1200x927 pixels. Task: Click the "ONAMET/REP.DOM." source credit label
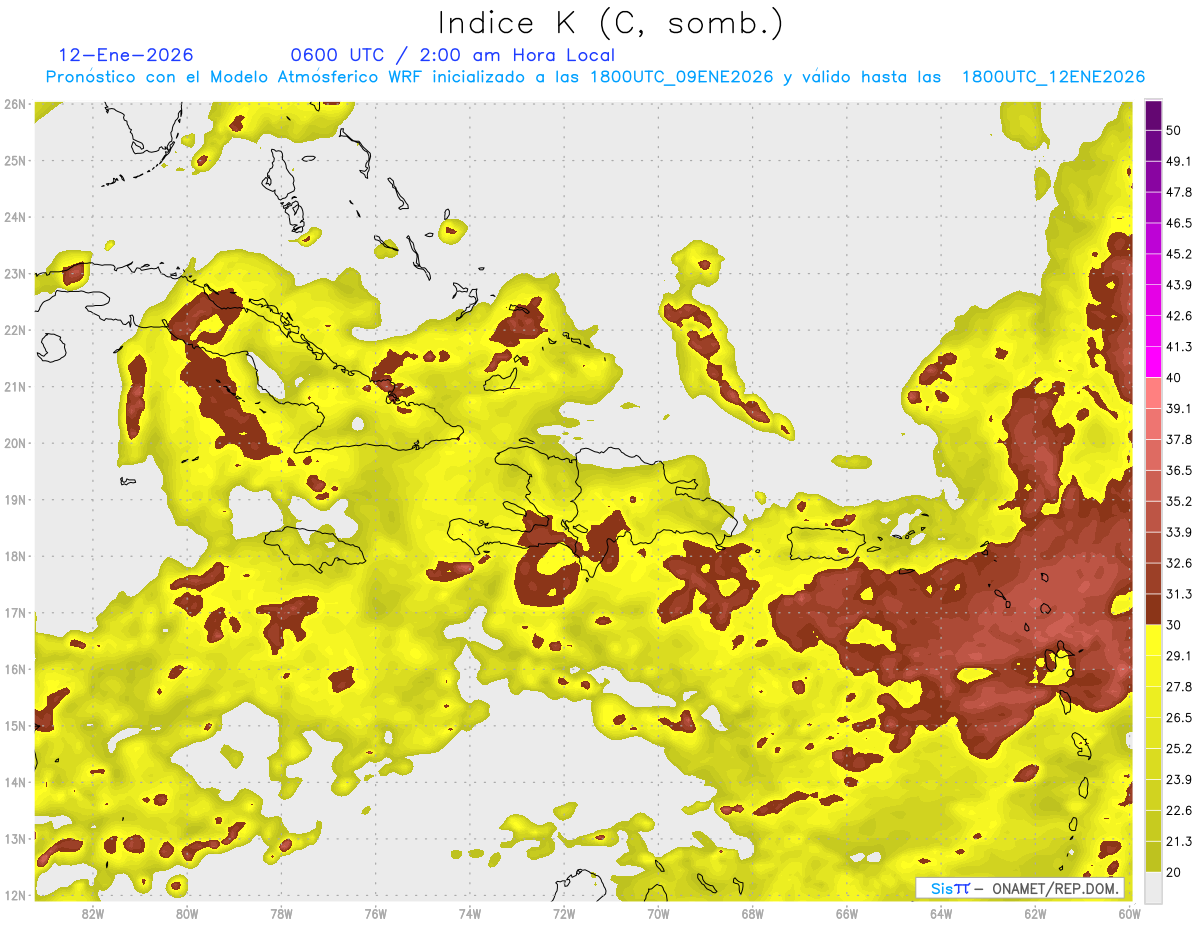(x=1055, y=888)
